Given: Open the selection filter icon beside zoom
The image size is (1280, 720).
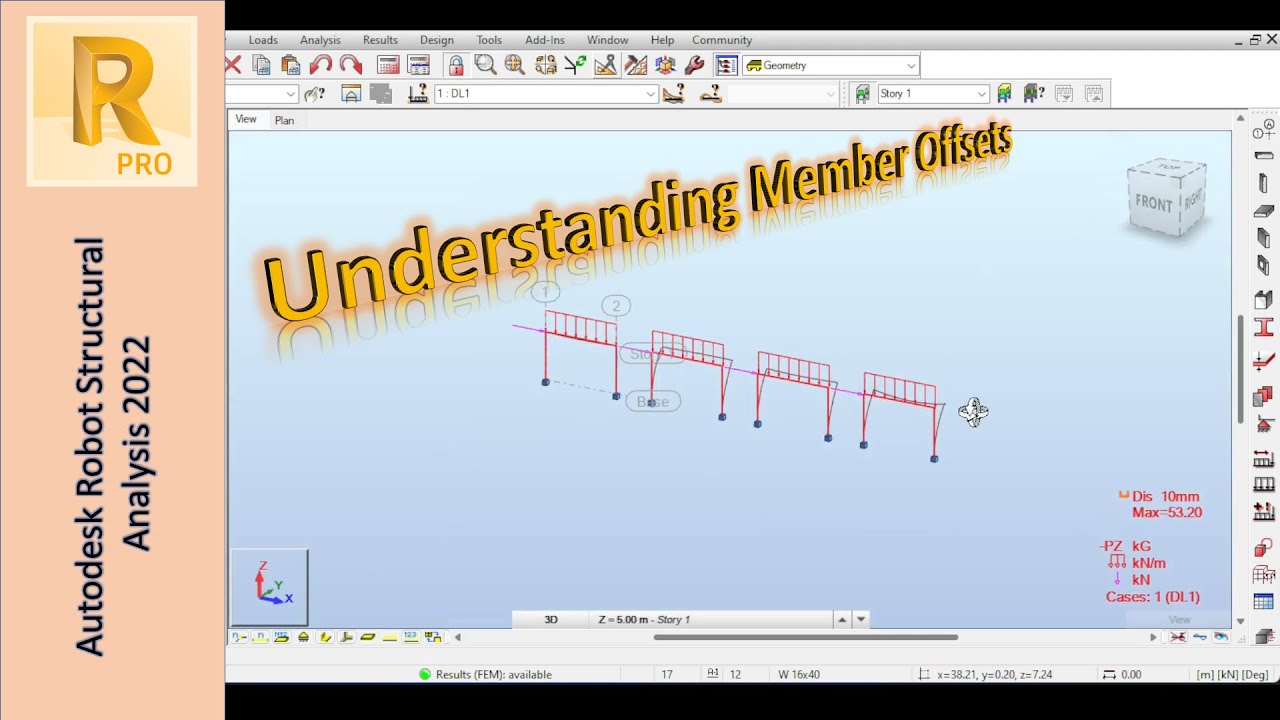Looking at the screenshot, I should 545,65.
